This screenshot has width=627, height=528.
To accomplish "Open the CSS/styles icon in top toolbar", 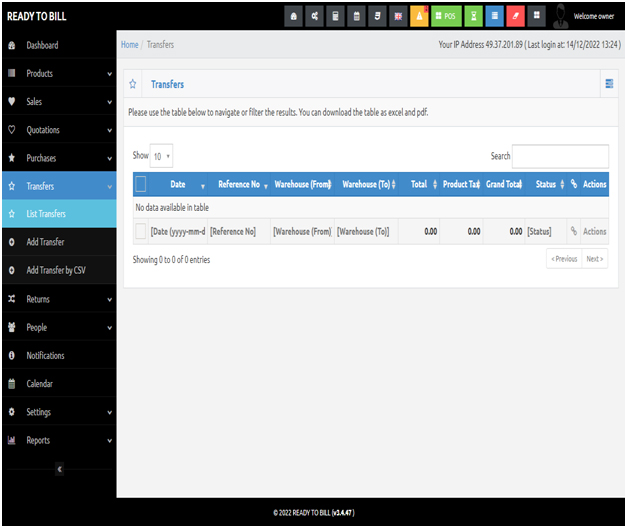I will pyautogui.click(x=377, y=16).
